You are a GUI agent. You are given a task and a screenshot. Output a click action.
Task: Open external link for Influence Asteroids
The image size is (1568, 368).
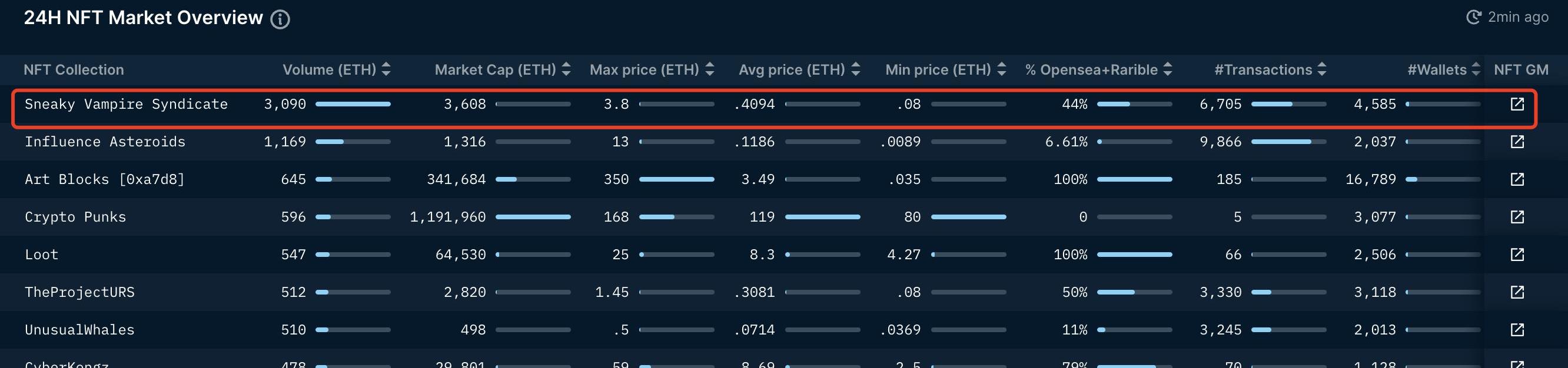[1517, 142]
